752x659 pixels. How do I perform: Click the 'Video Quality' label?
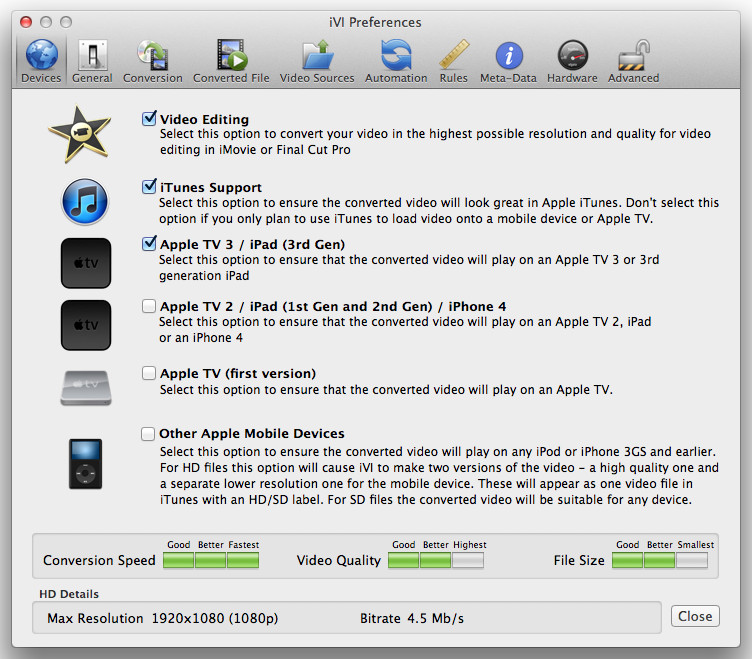click(339, 560)
